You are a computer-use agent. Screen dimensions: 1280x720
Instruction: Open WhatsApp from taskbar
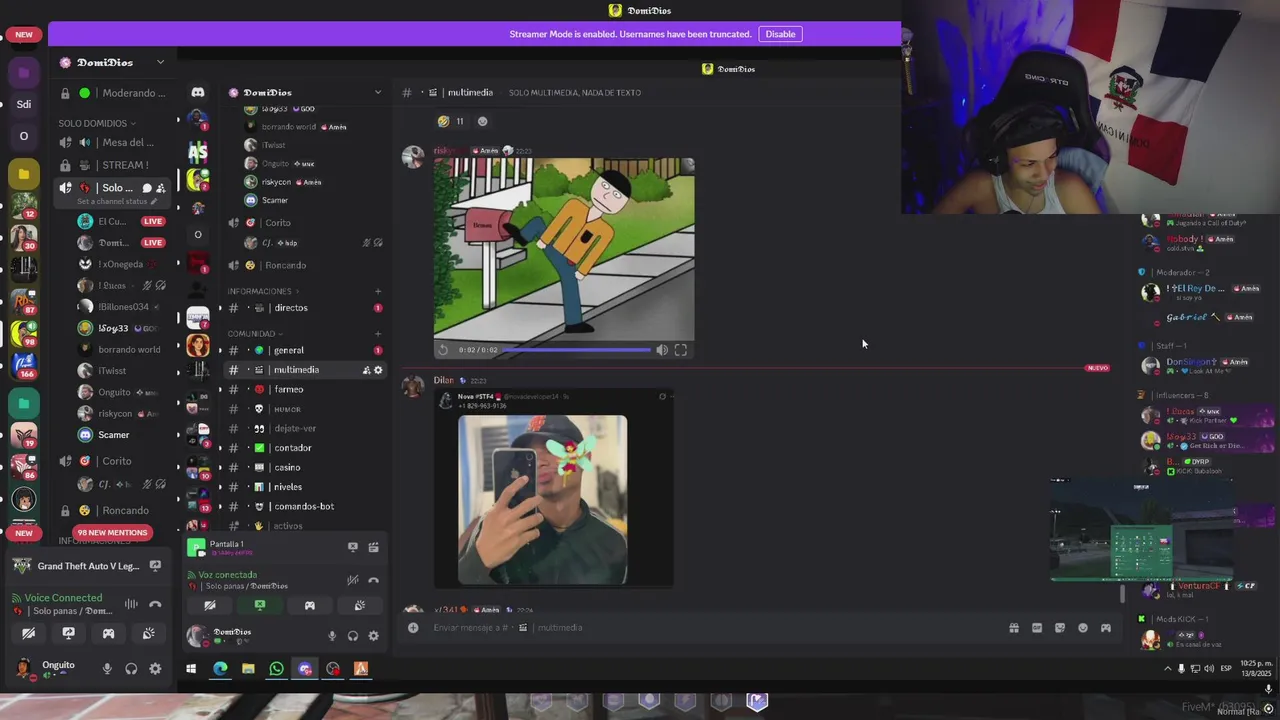[x=276, y=669]
